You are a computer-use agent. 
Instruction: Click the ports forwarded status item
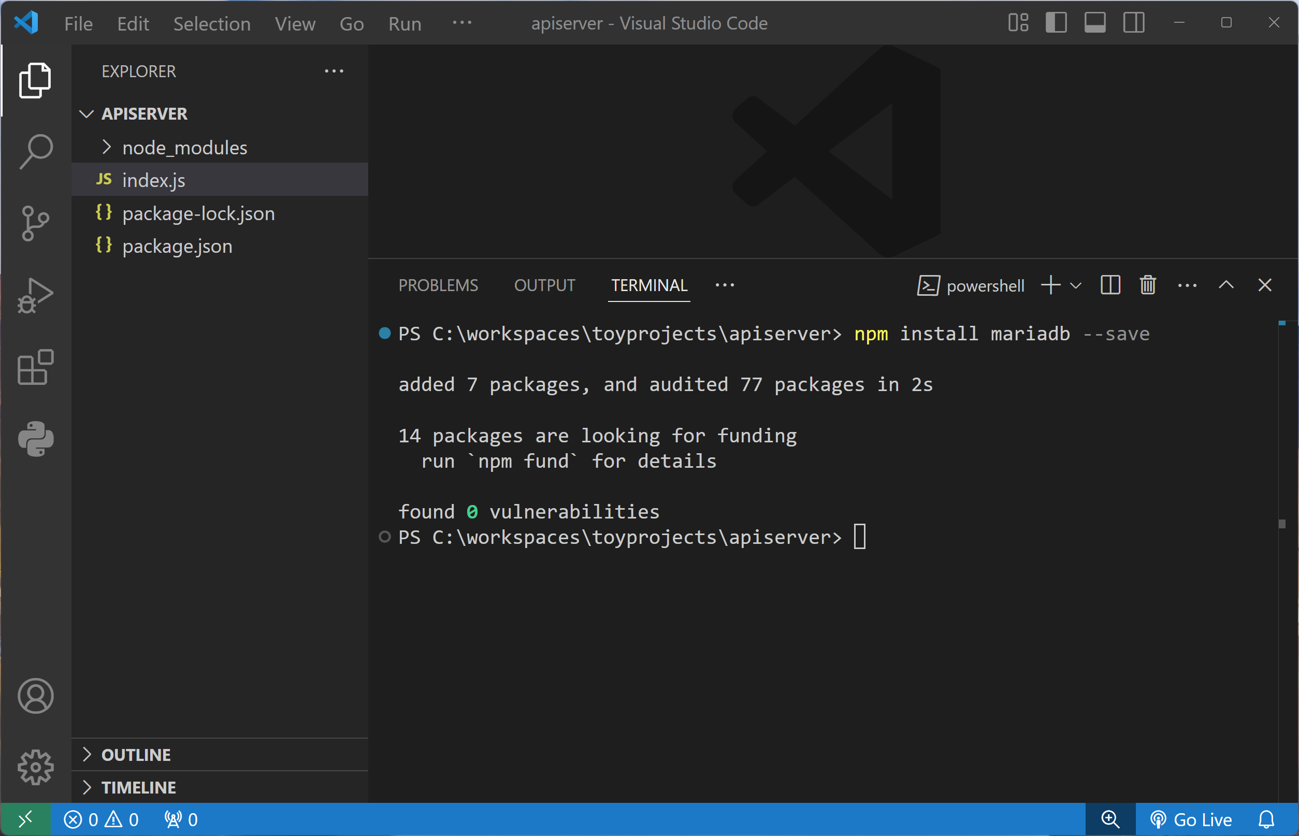click(x=181, y=819)
